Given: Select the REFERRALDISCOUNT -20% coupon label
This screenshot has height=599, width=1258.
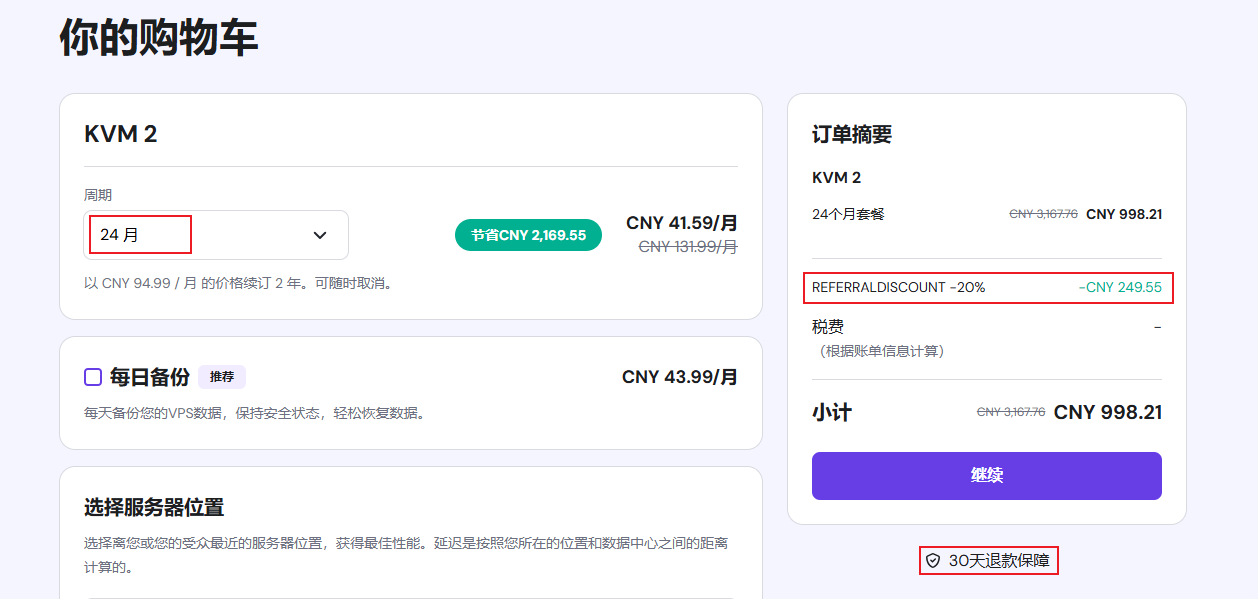Looking at the screenshot, I should point(898,287).
